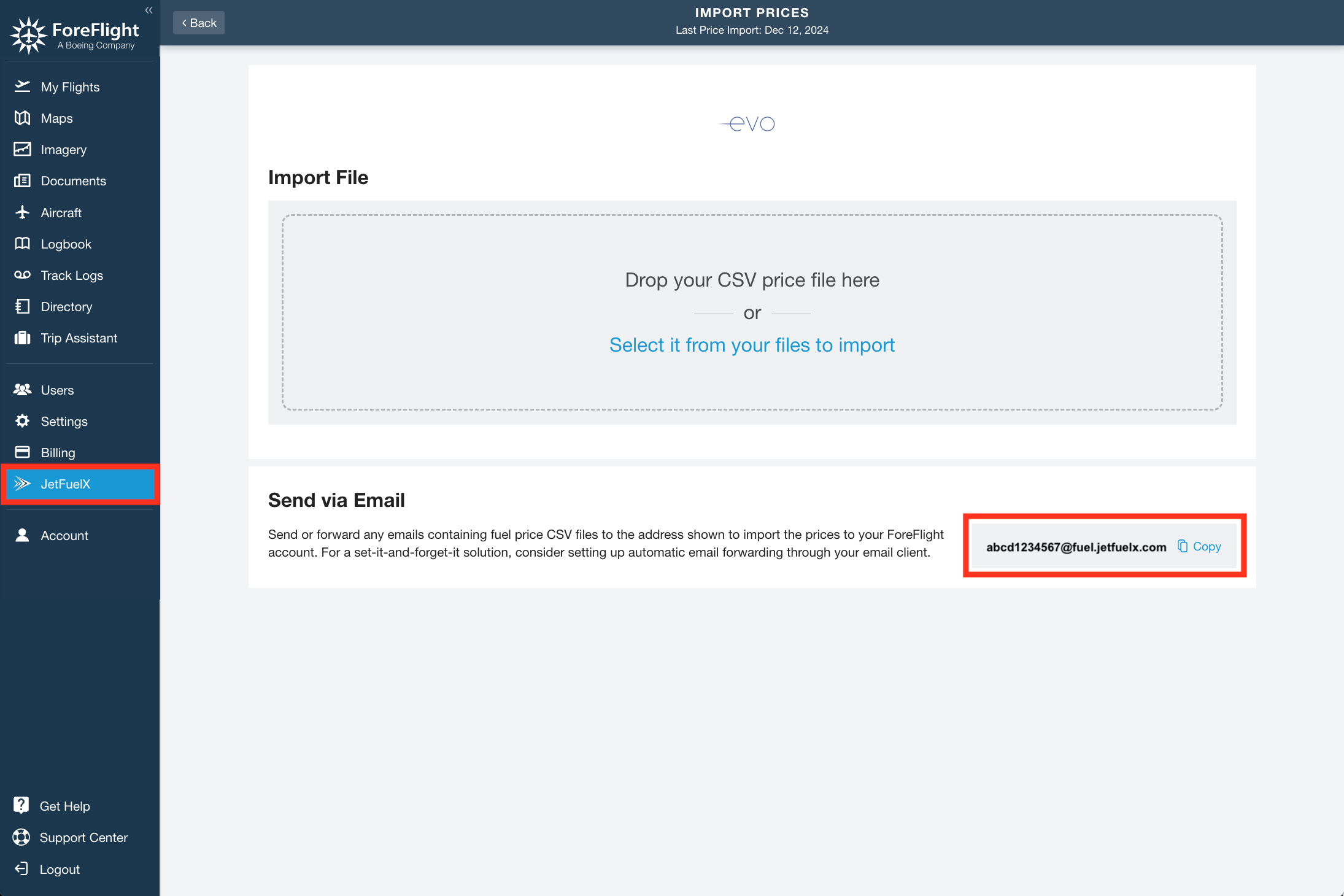Open the Account page
This screenshot has width=1344, height=896.
click(80, 535)
